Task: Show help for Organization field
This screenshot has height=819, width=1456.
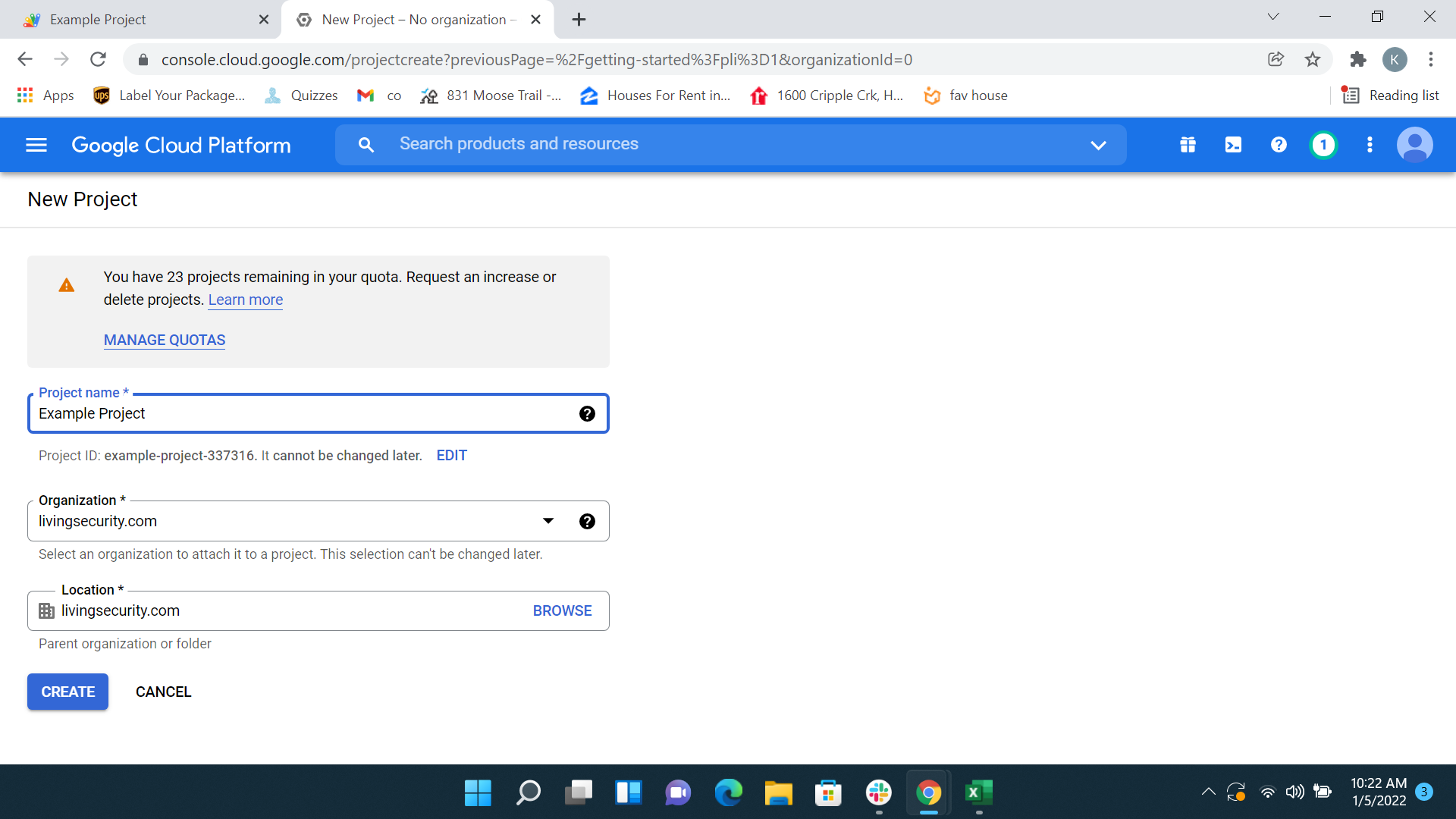Action: click(x=587, y=521)
